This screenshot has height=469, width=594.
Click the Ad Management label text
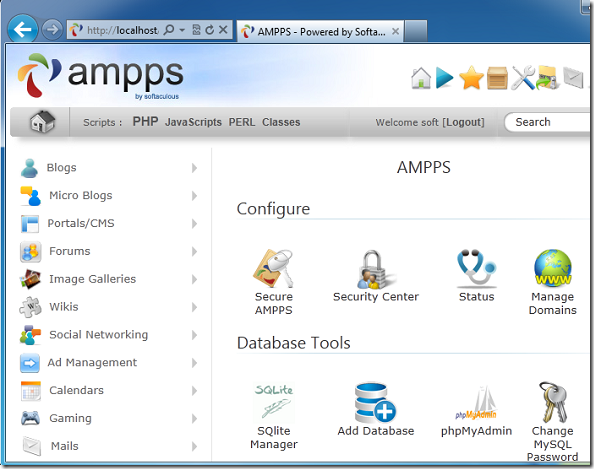(x=92, y=363)
